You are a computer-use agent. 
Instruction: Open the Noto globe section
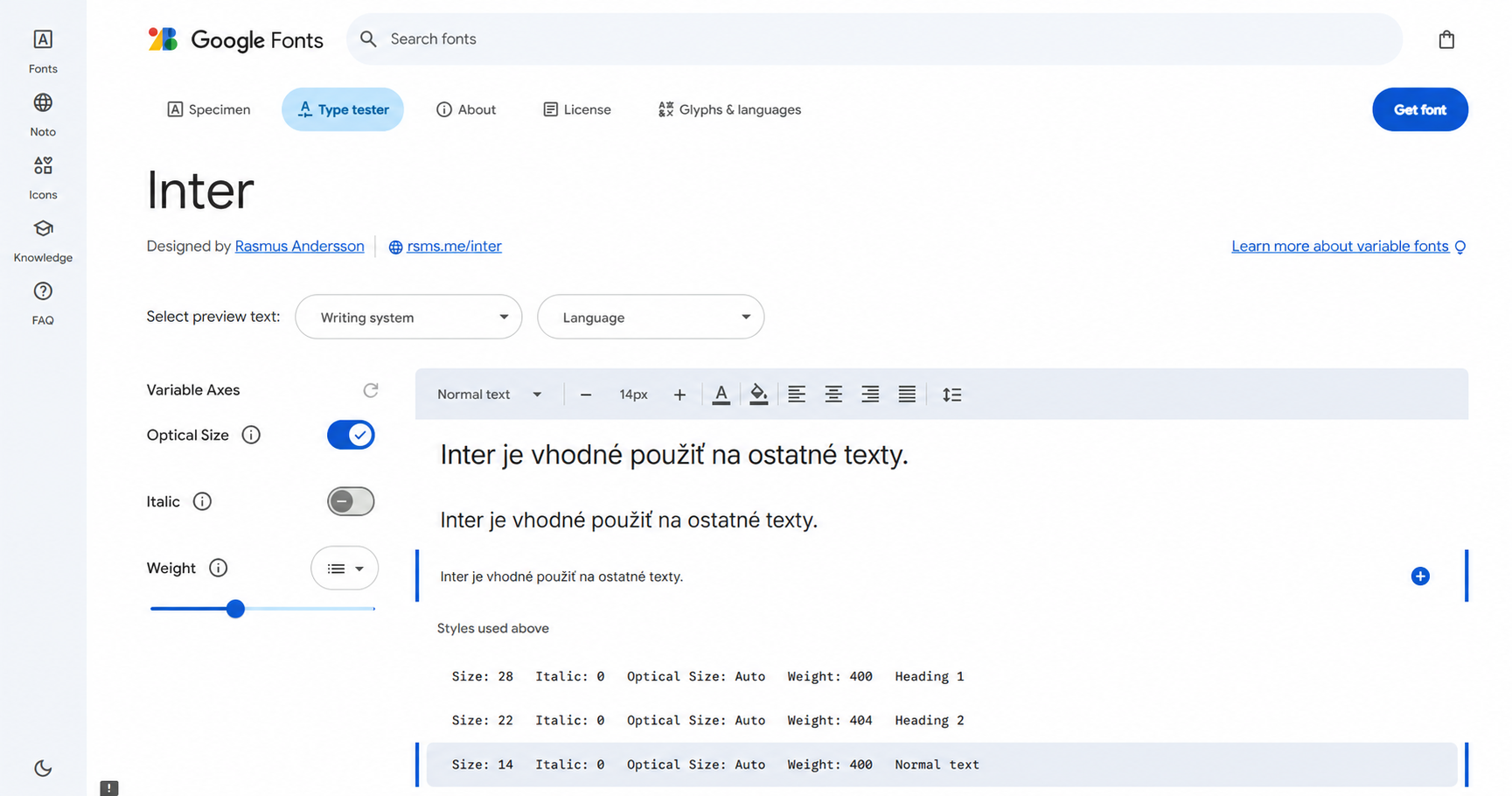(x=43, y=115)
